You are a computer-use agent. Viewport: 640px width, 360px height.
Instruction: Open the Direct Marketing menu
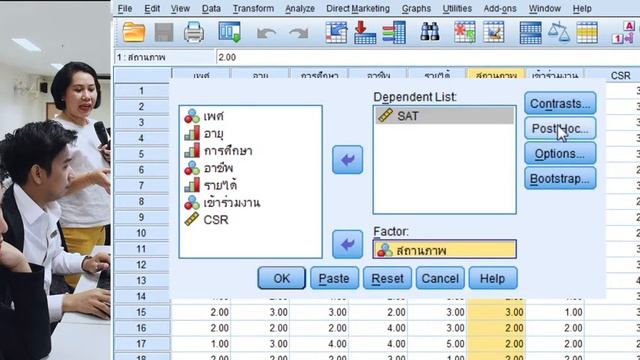click(358, 8)
